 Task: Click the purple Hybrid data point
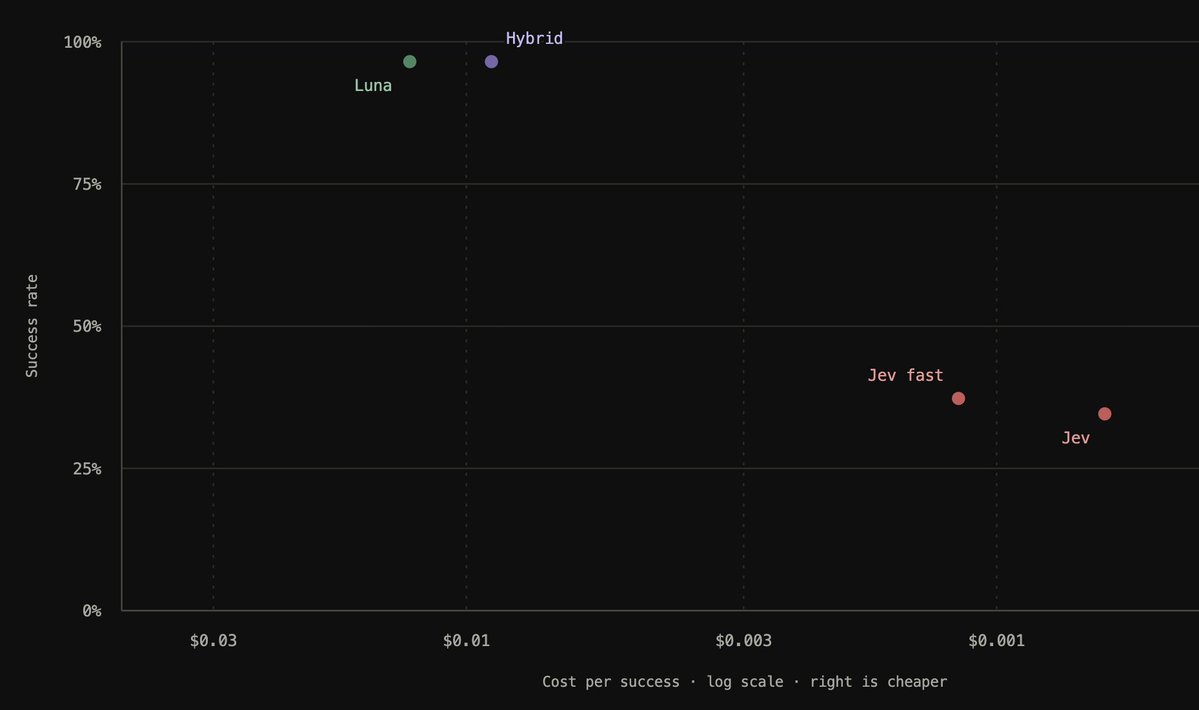click(x=492, y=62)
